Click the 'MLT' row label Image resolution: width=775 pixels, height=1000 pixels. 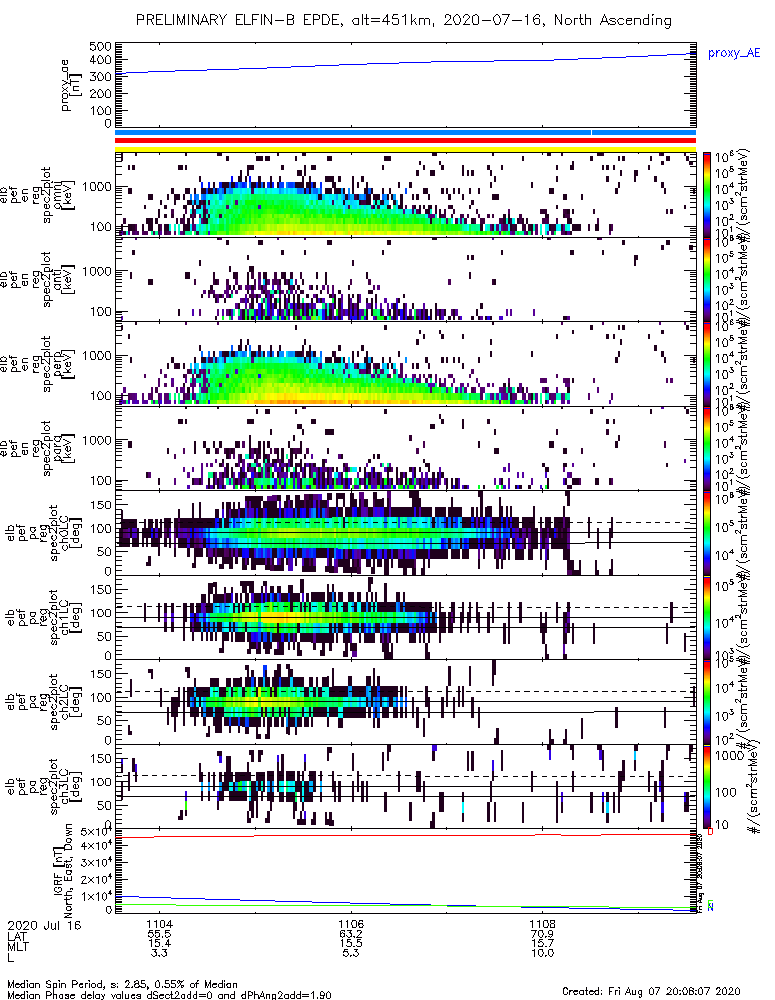(x=18, y=946)
